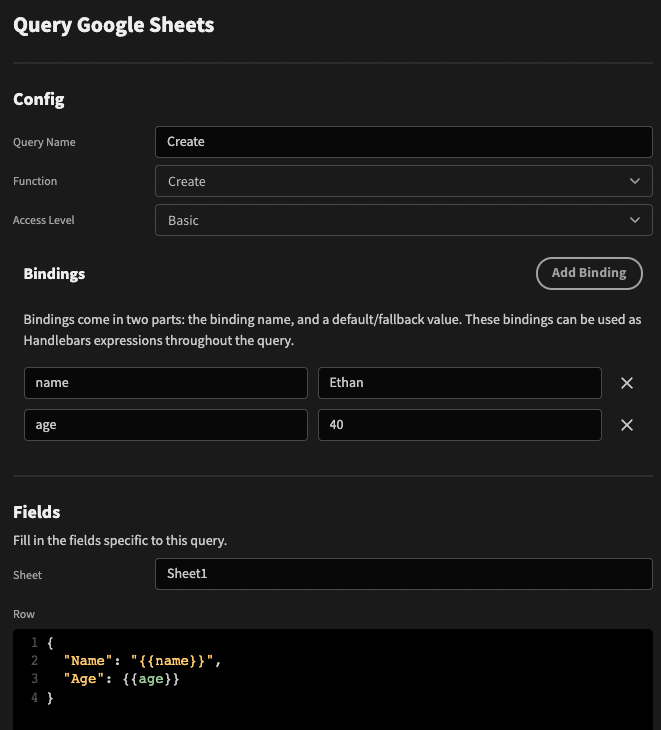Click the Fields section heading
The width and height of the screenshot is (661, 730).
37,512
